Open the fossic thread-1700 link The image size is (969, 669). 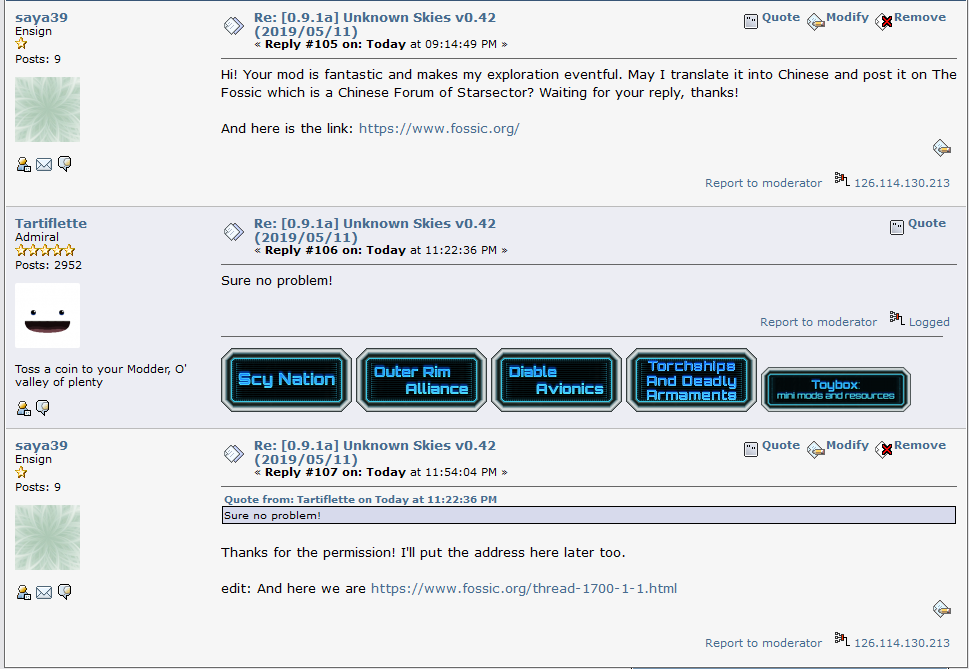pos(523,589)
